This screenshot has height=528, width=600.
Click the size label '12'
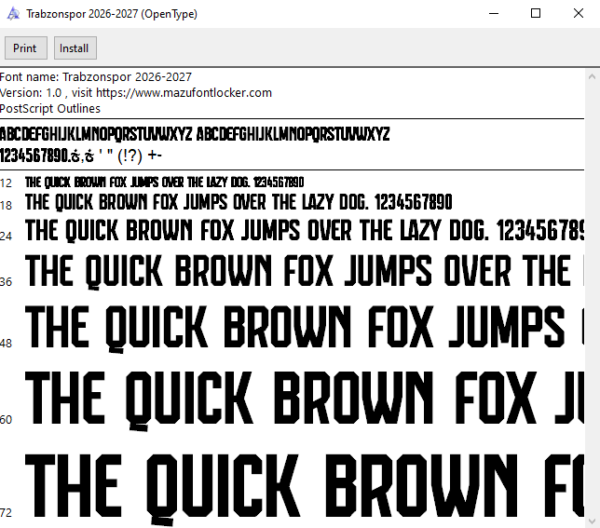6,183
